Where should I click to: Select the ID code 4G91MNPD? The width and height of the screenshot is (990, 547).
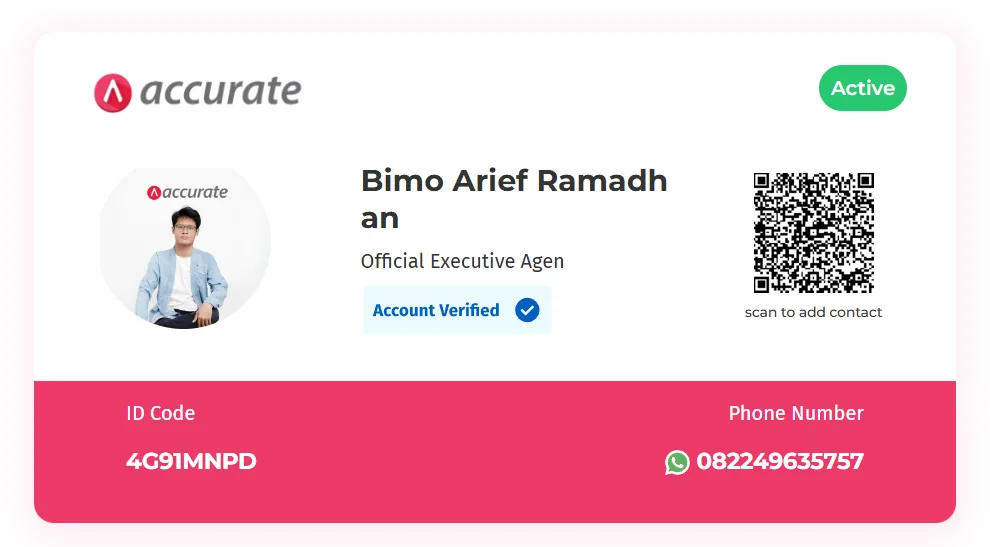pyautogui.click(x=191, y=461)
